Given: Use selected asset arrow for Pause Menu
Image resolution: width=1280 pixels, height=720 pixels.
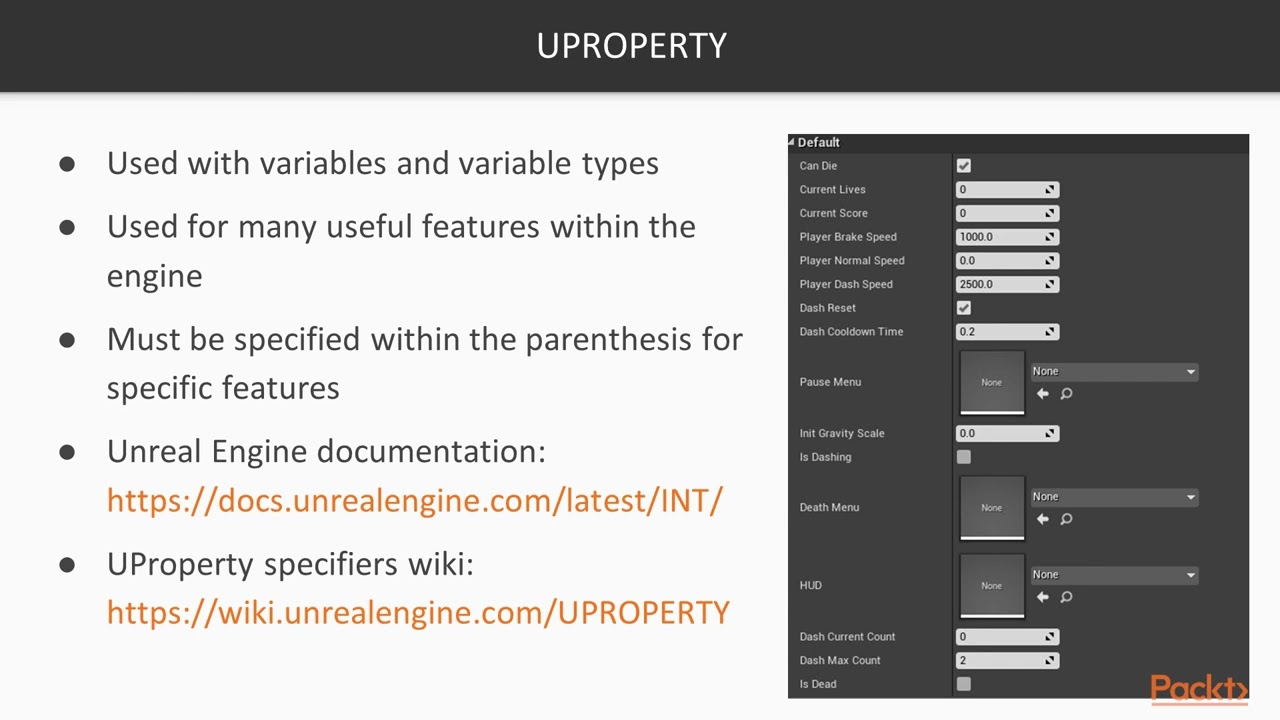Looking at the screenshot, I should click(x=1042, y=394).
